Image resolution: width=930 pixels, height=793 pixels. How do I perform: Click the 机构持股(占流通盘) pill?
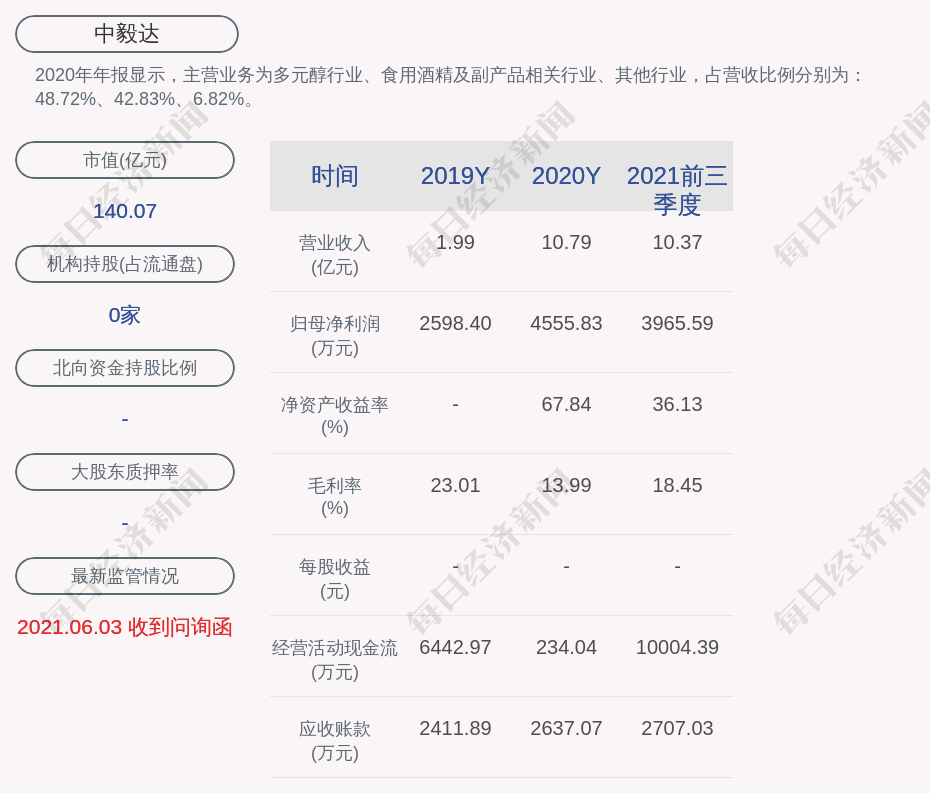point(125,264)
